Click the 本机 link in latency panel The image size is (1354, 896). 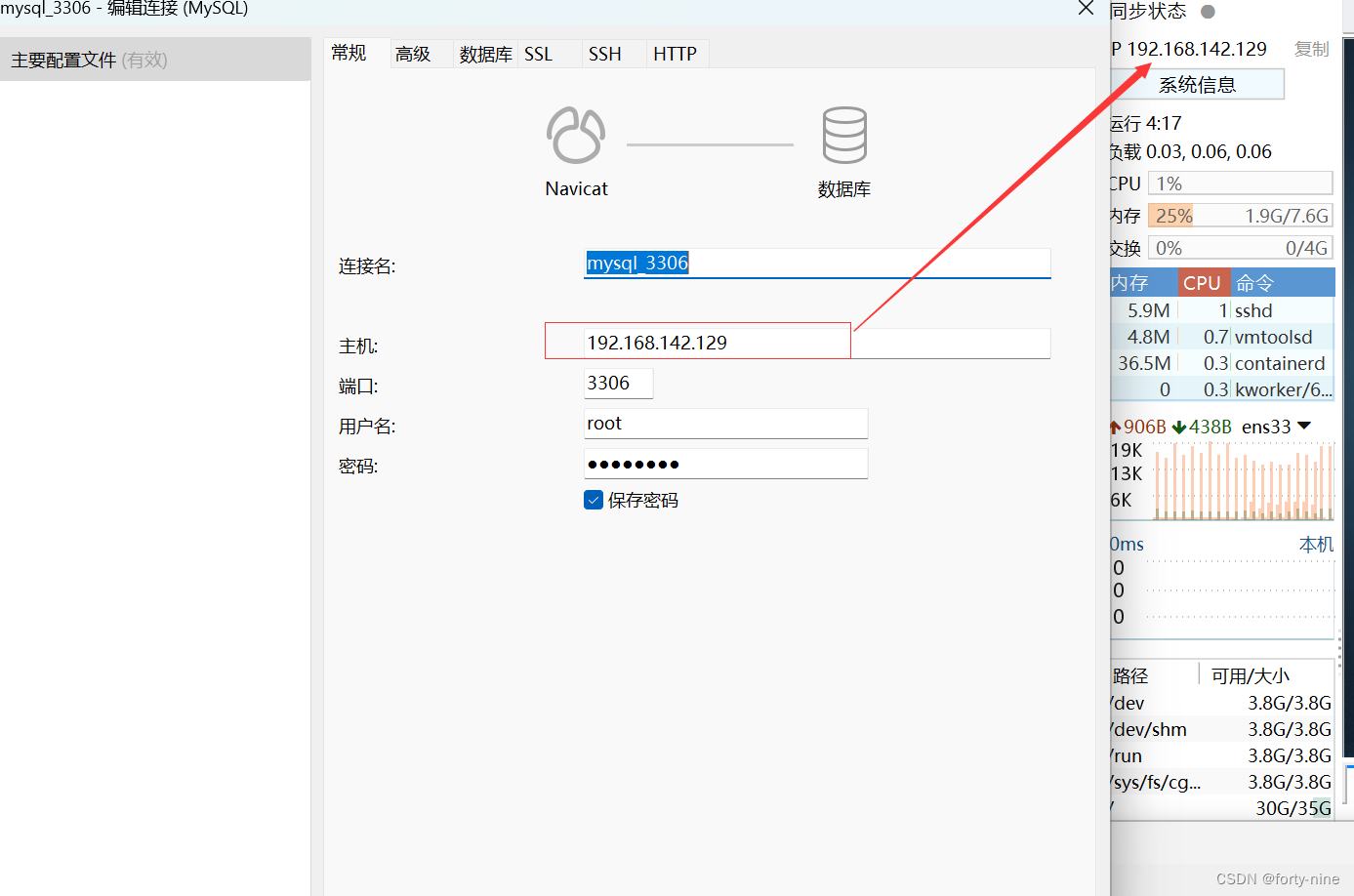(1316, 544)
